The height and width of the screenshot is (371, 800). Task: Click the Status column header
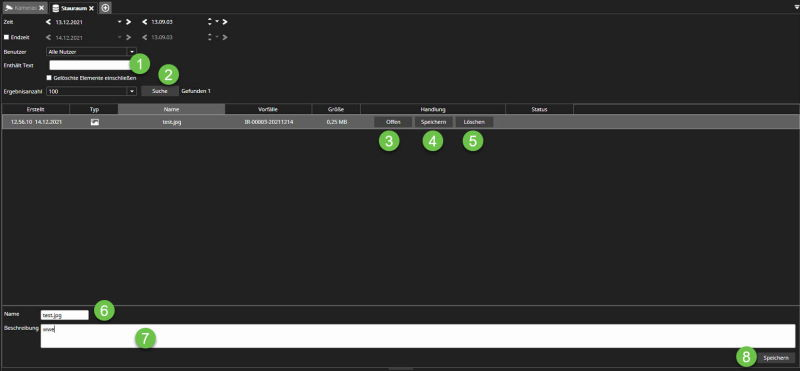[x=539, y=109]
